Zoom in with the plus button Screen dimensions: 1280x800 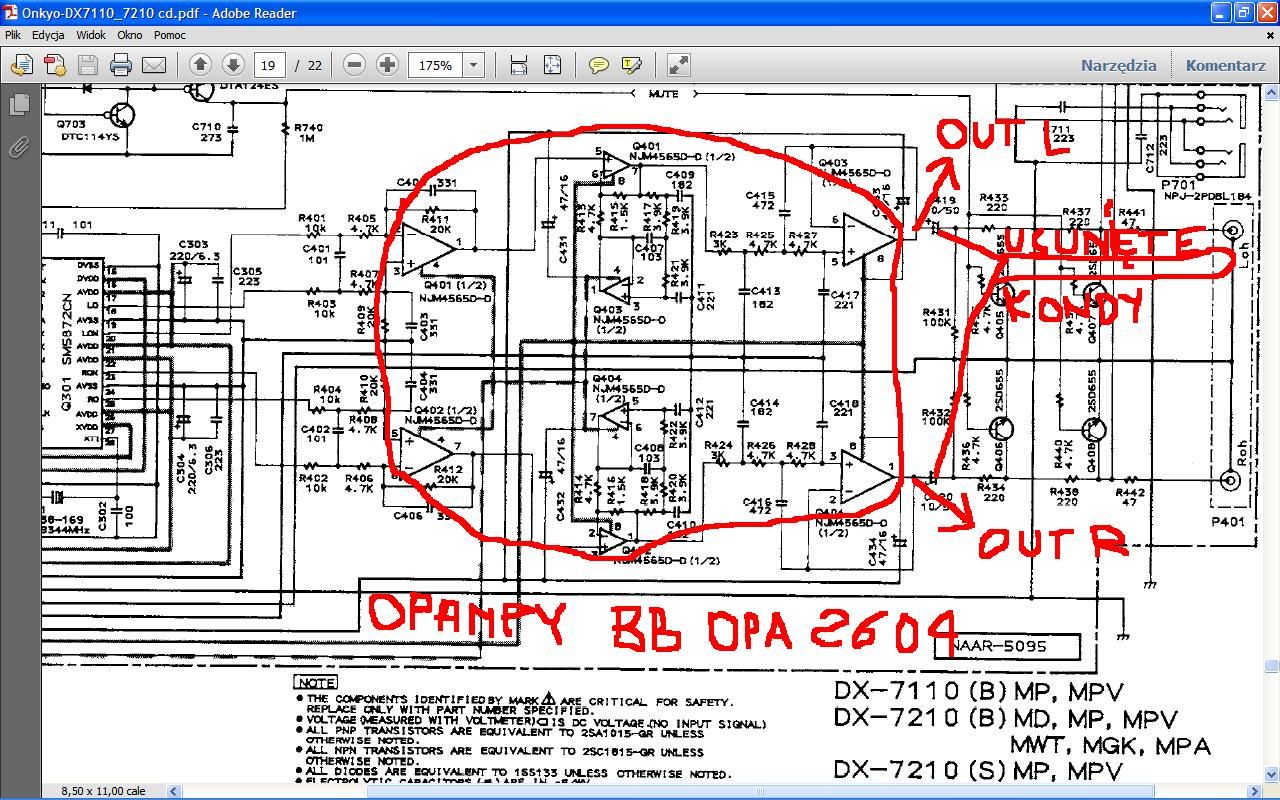tap(387, 65)
